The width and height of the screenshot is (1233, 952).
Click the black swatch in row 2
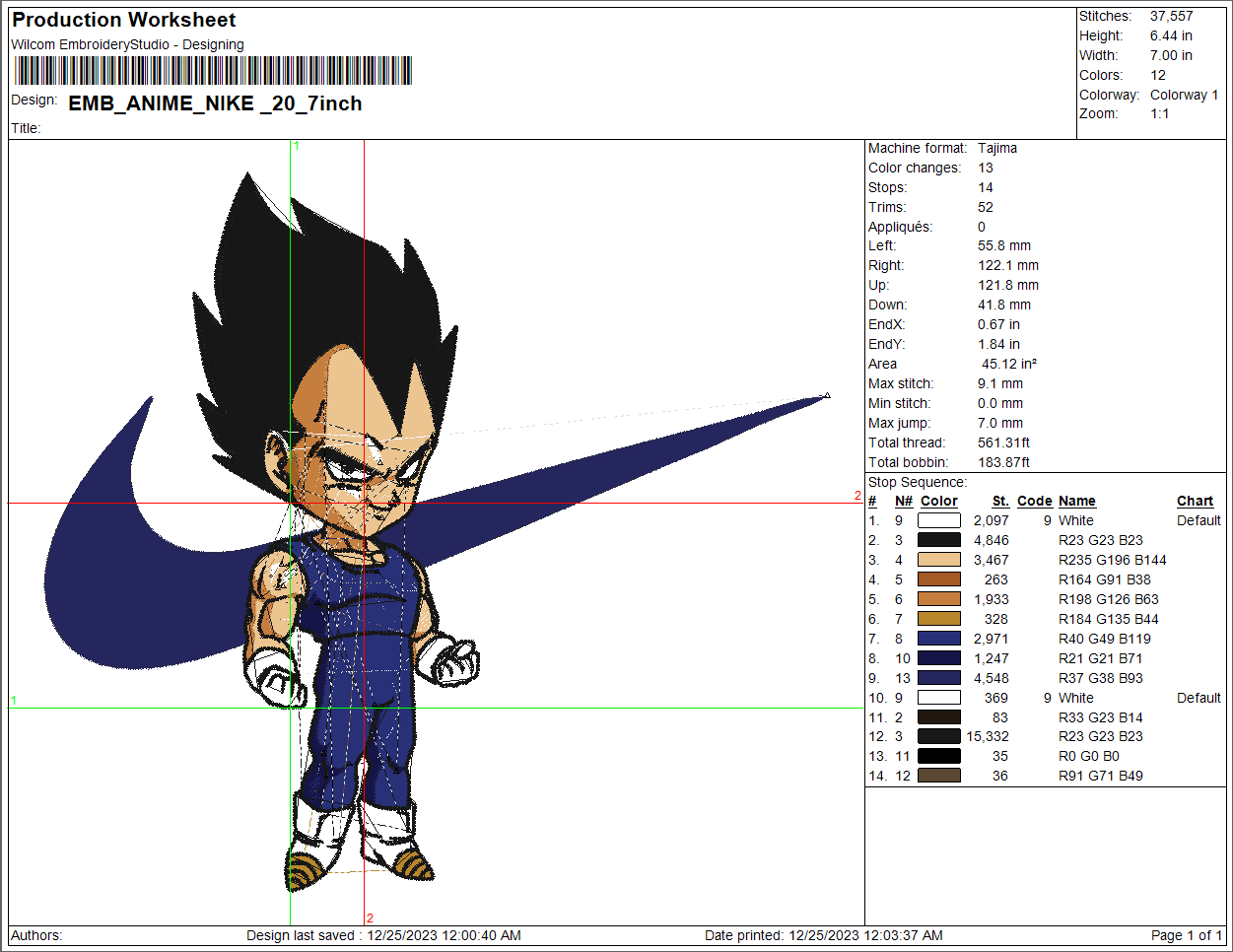[938, 540]
